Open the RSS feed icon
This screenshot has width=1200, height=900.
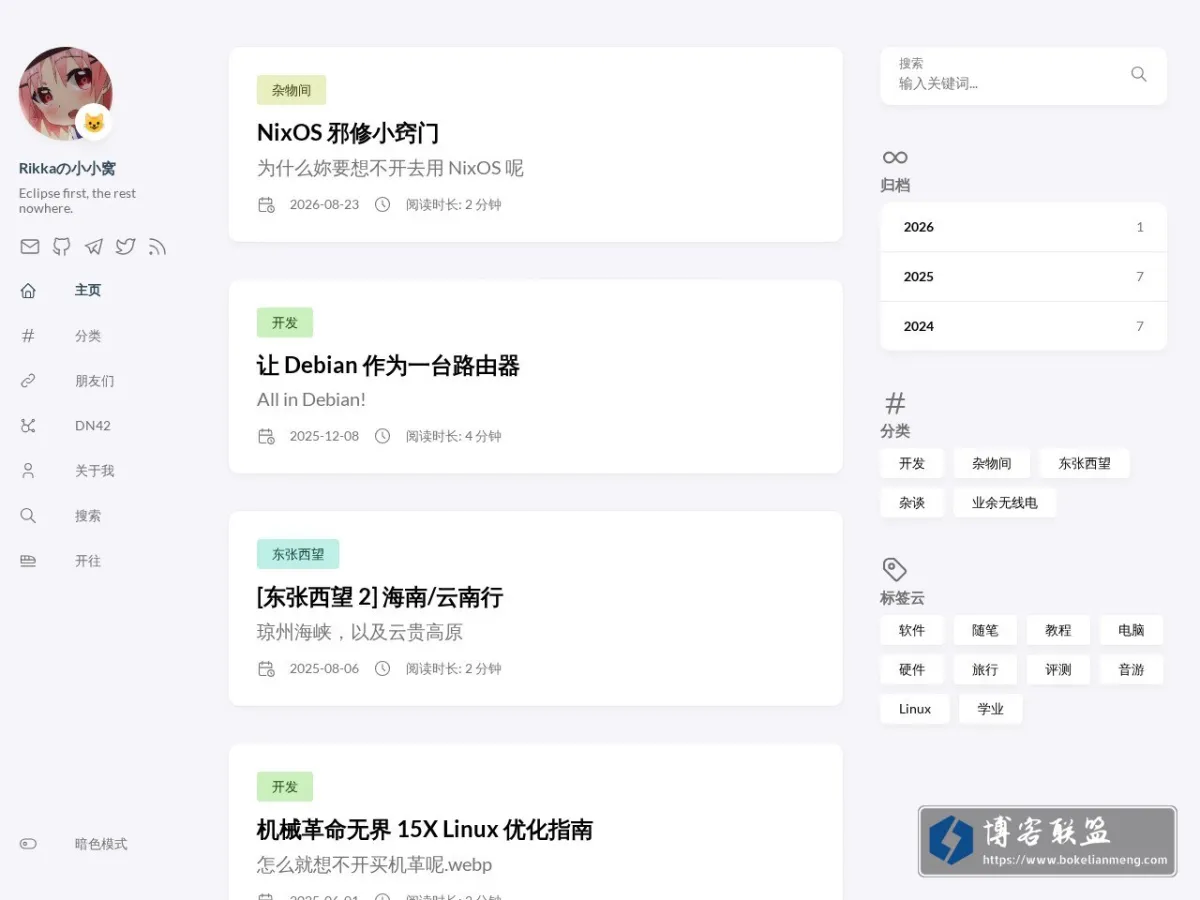pyautogui.click(x=157, y=246)
